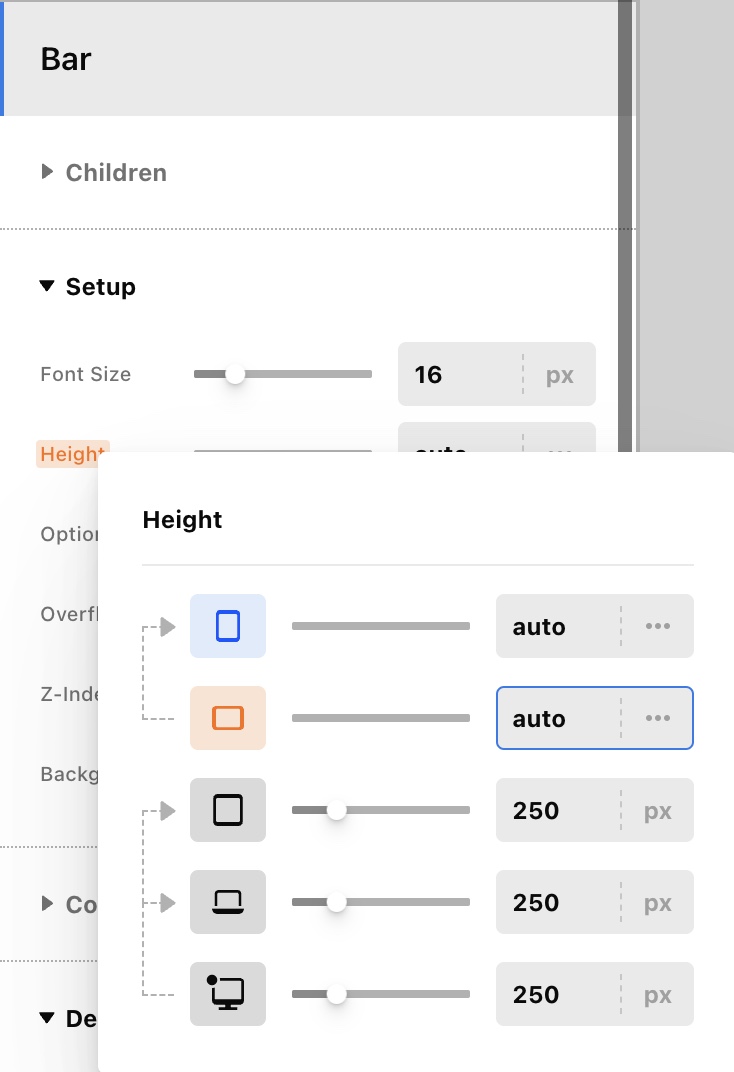Select the mobile portrait breakpoint icon

point(228,627)
